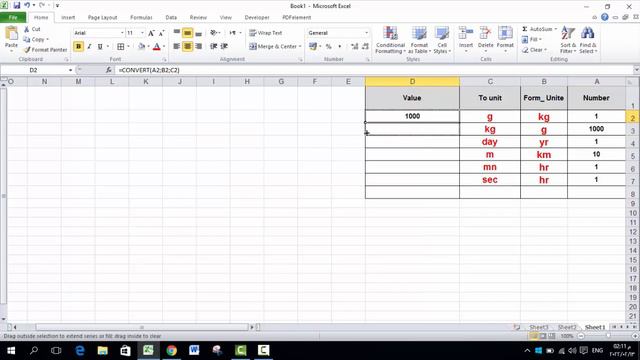
Task: Switch to Normal view in status bar
Action: click(x=533, y=336)
